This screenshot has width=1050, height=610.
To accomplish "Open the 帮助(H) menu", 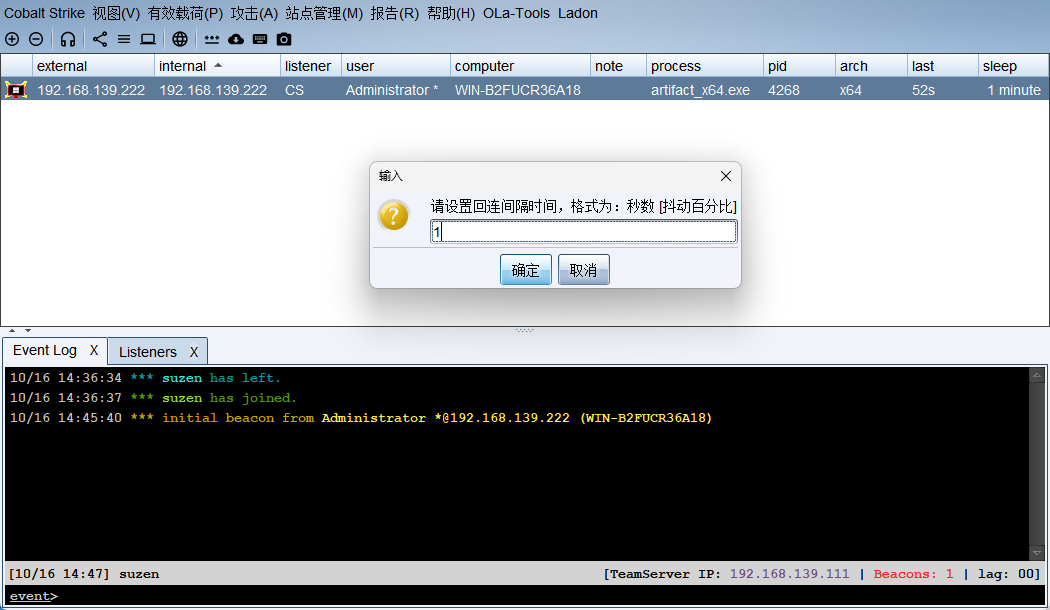I will (451, 13).
